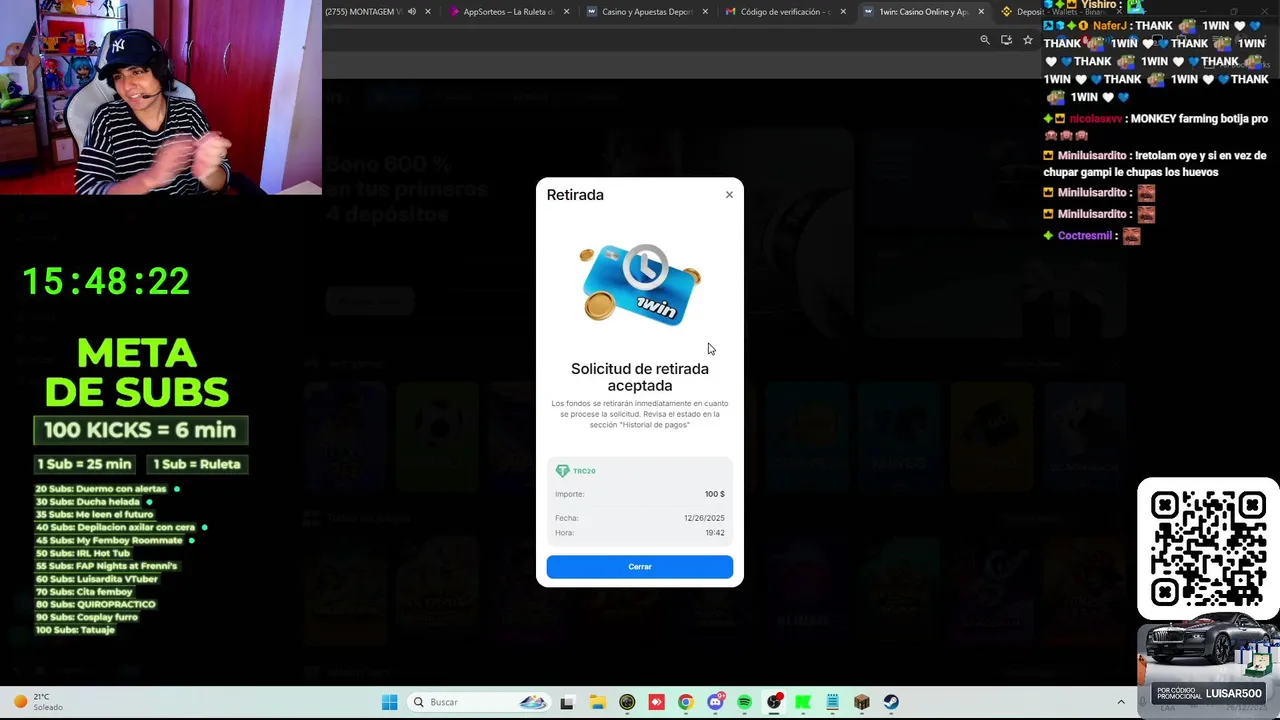Click the LUISAR500 promo code label
Image resolution: width=1280 pixels, height=720 pixels.
(x=1233, y=693)
